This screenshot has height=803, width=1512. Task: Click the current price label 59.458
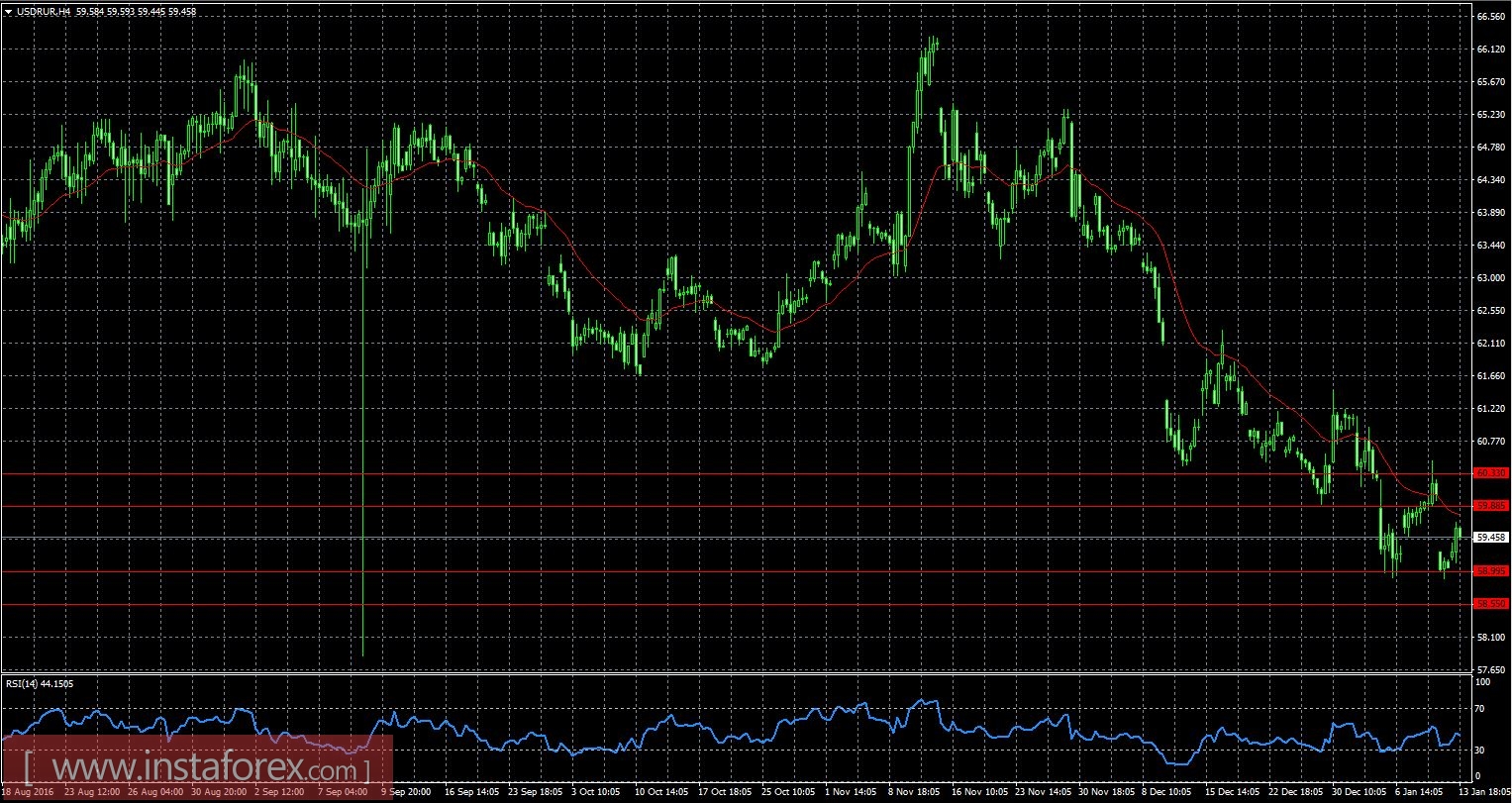1490,538
